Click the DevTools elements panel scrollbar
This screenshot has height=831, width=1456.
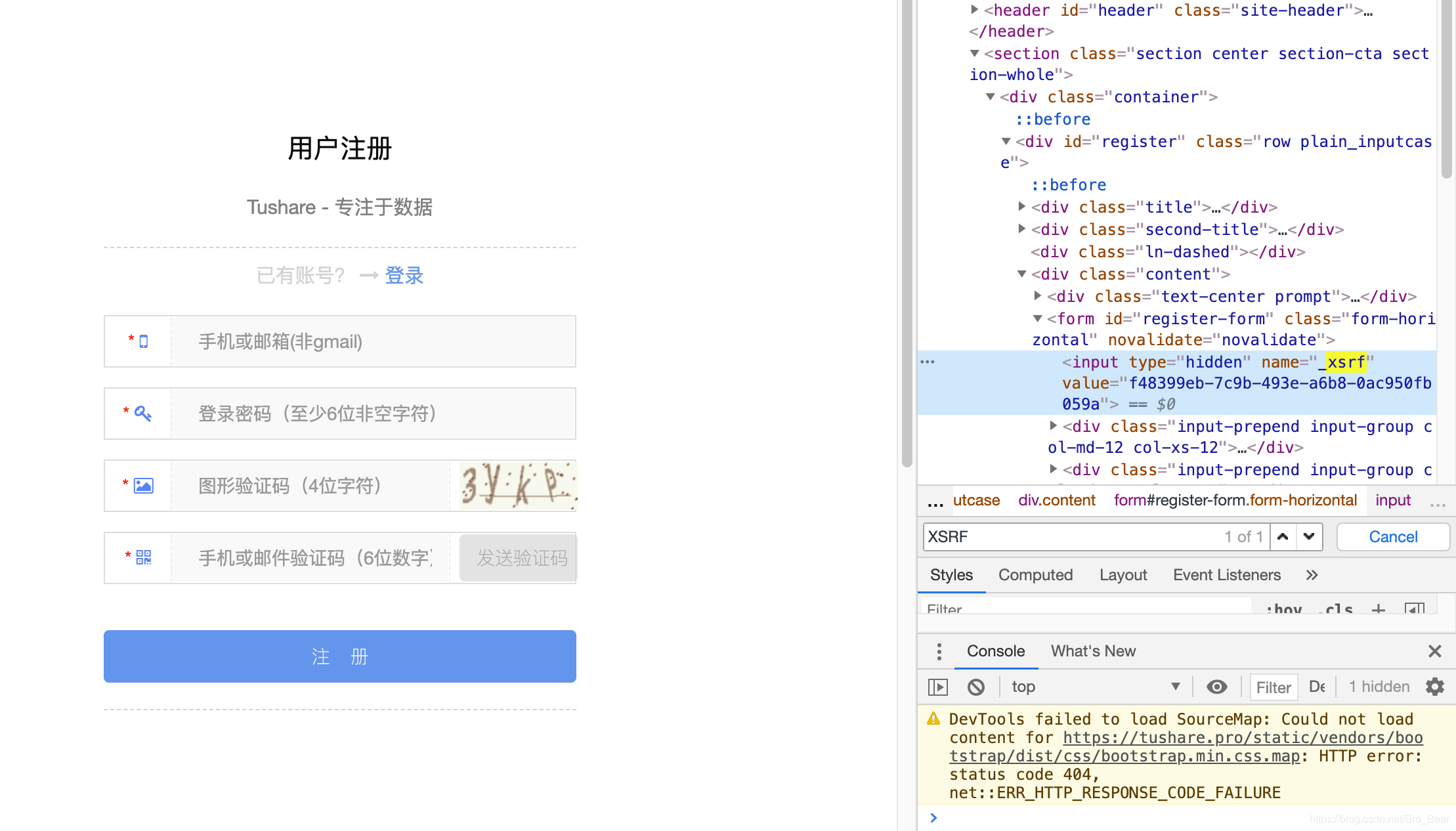click(x=1446, y=89)
